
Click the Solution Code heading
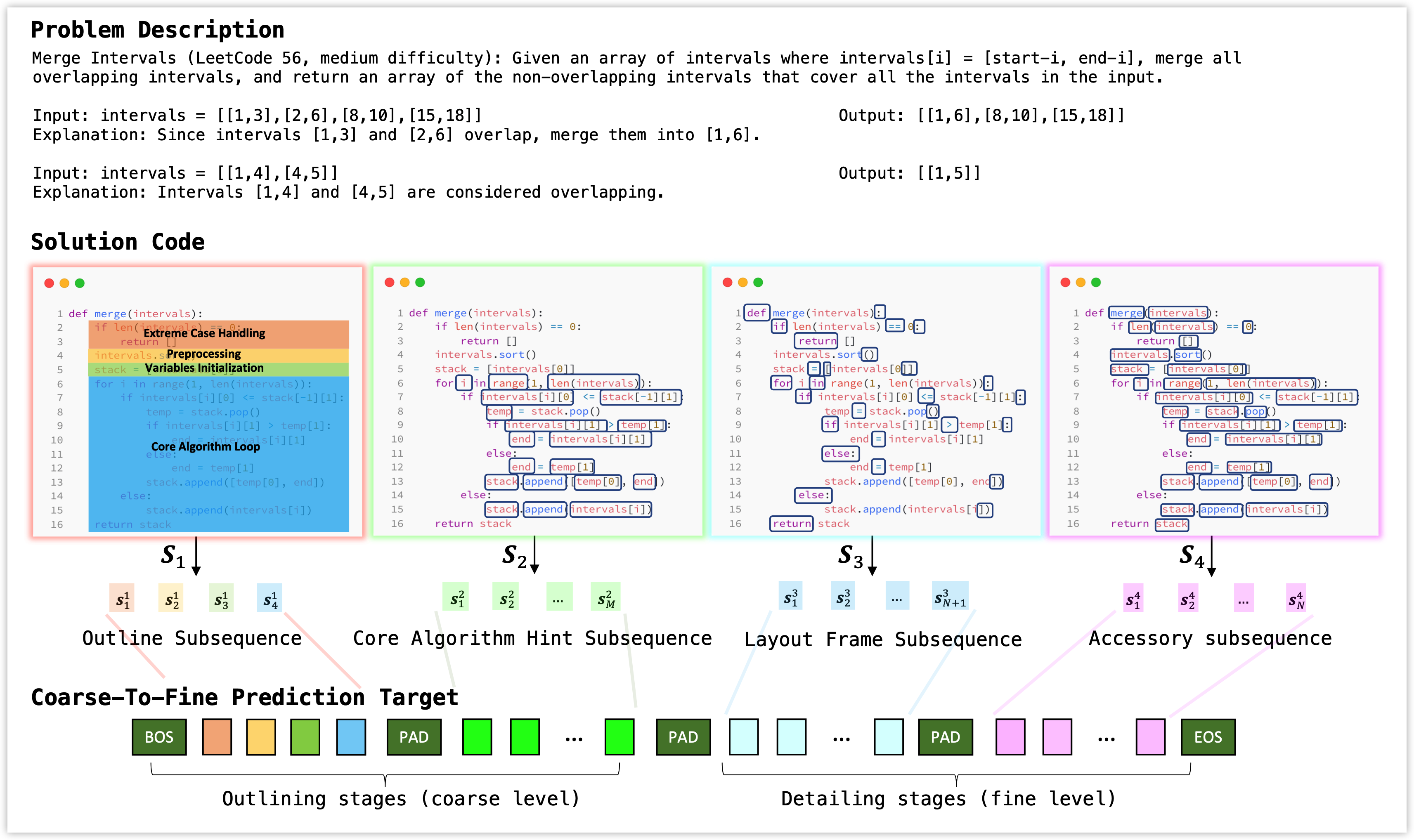coord(118,242)
